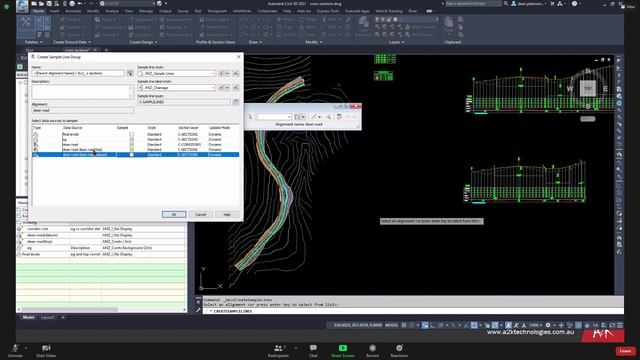The width and height of the screenshot is (640, 360).
Task: Check the Sample box for the final levels row
Action: [131, 134]
